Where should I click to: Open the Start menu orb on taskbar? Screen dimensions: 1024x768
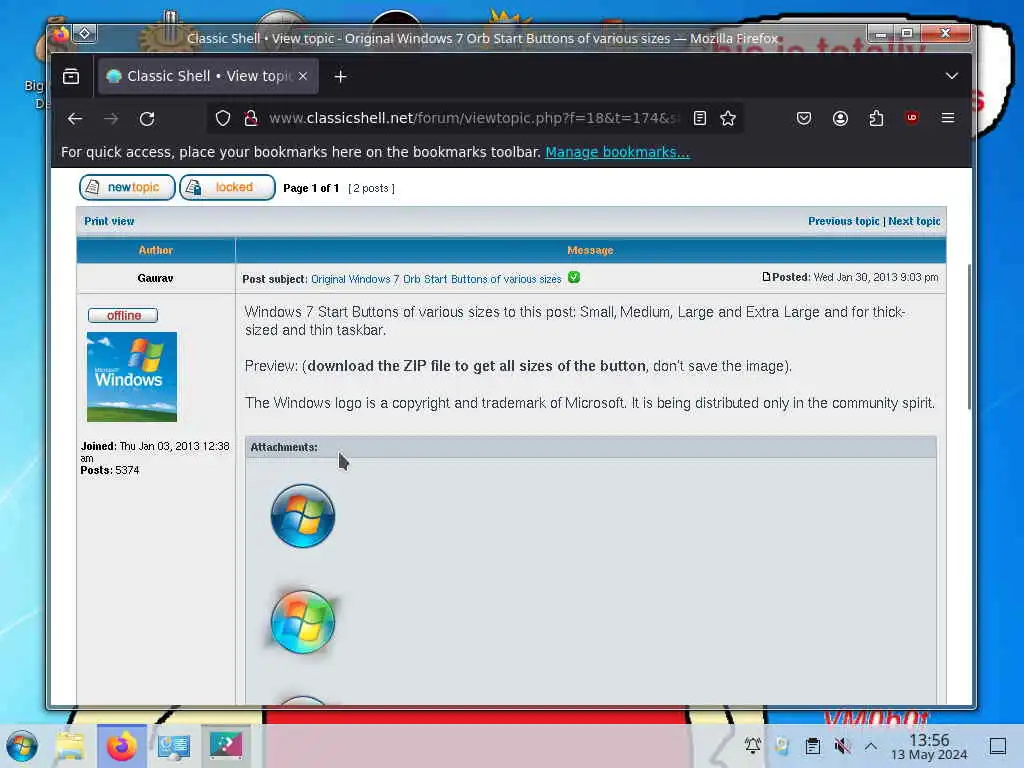click(22, 746)
